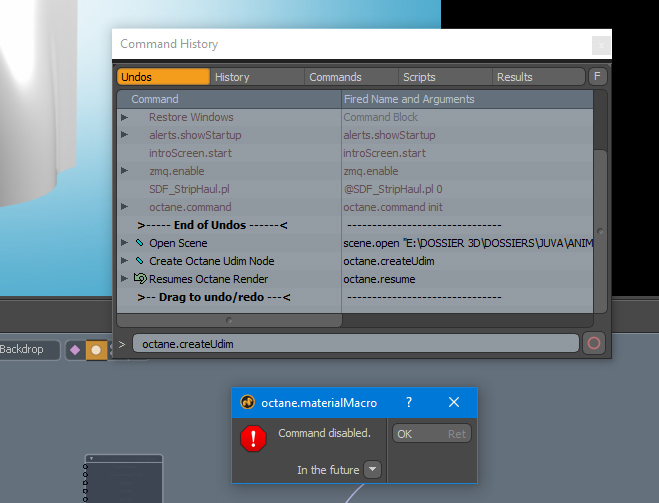Image resolution: width=659 pixels, height=503 pixels.
Task: Click the help question mark in dialog
Action: [x=409, y=402]
